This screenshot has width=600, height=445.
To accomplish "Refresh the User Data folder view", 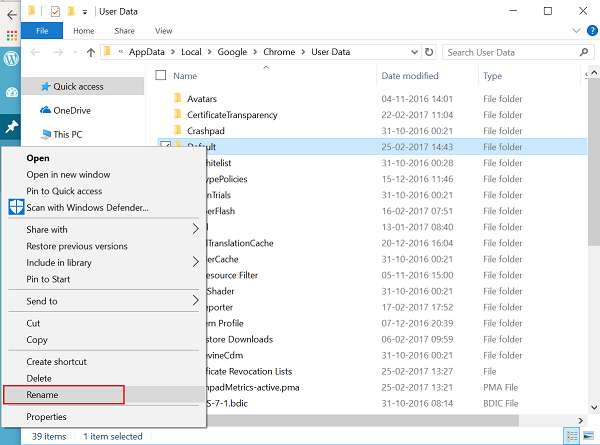I will tap(429, 52).
